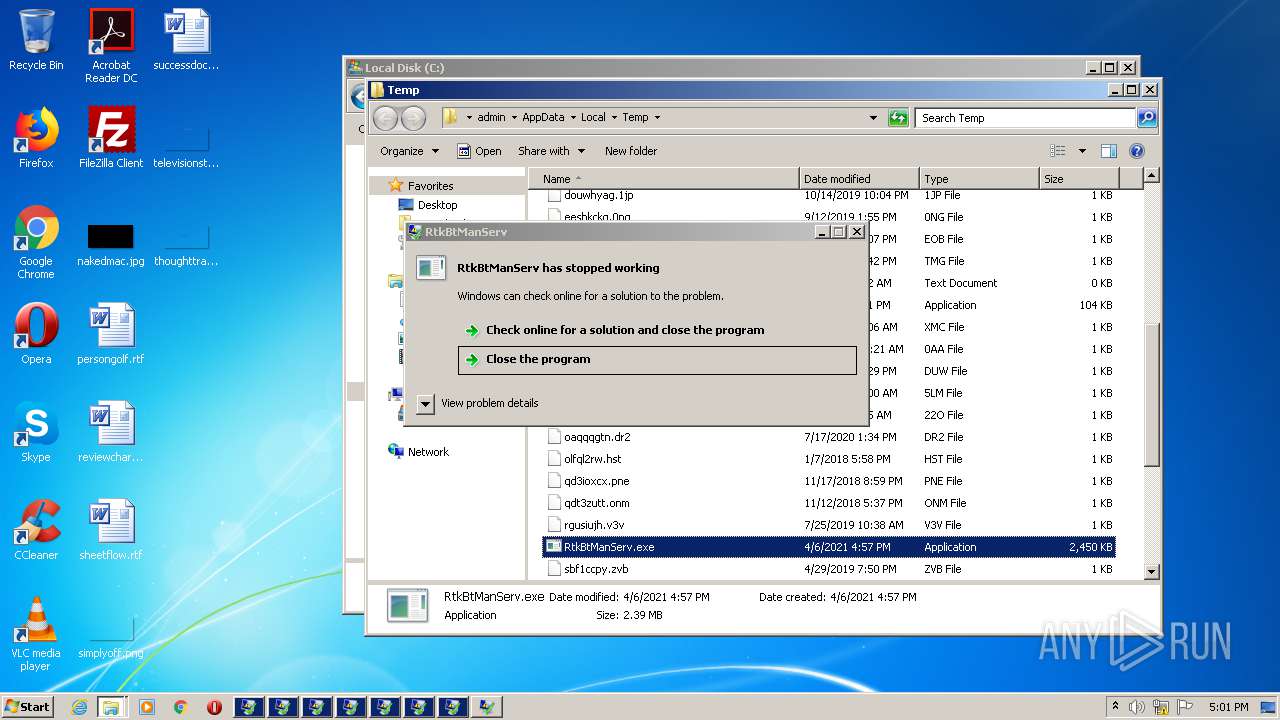This screenshot has width=1280, height=720.
Task: Select olfql2rw.hst file
Action: coord(592,459)
